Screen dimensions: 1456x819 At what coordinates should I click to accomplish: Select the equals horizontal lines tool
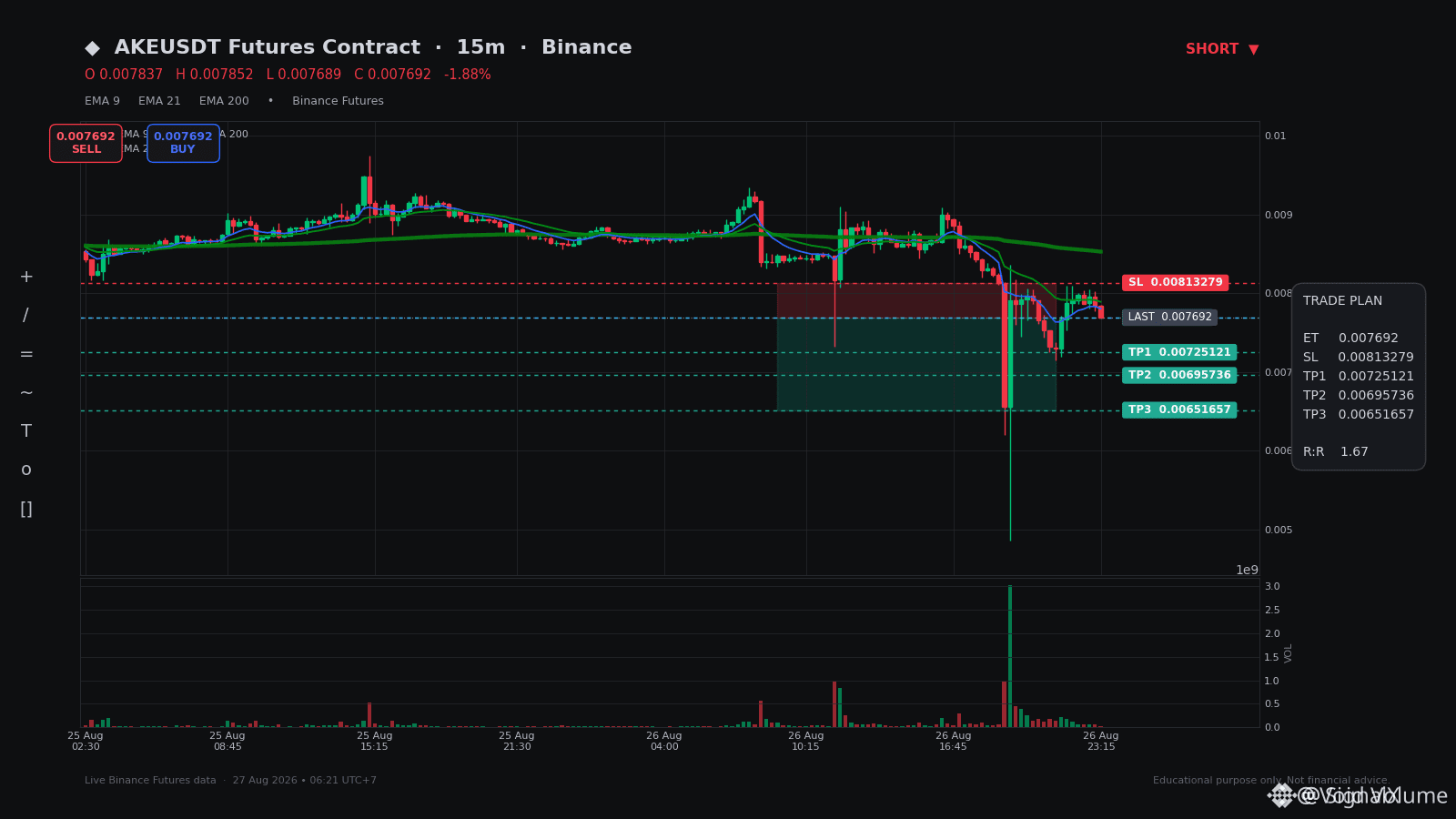26,354
